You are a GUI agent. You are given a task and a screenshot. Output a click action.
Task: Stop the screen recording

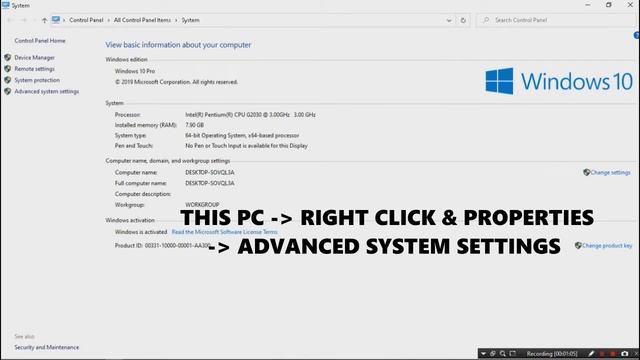(x=613, y=354)
